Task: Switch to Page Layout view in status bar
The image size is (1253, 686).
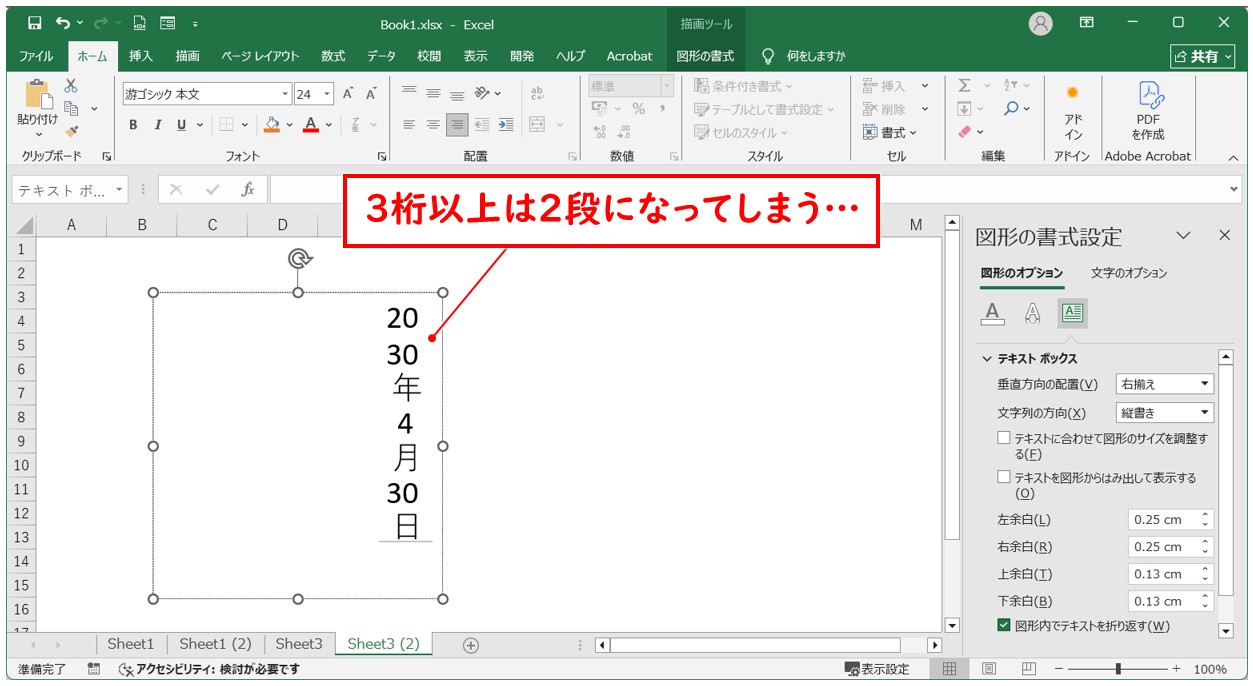Action: [x=988, y=669]
